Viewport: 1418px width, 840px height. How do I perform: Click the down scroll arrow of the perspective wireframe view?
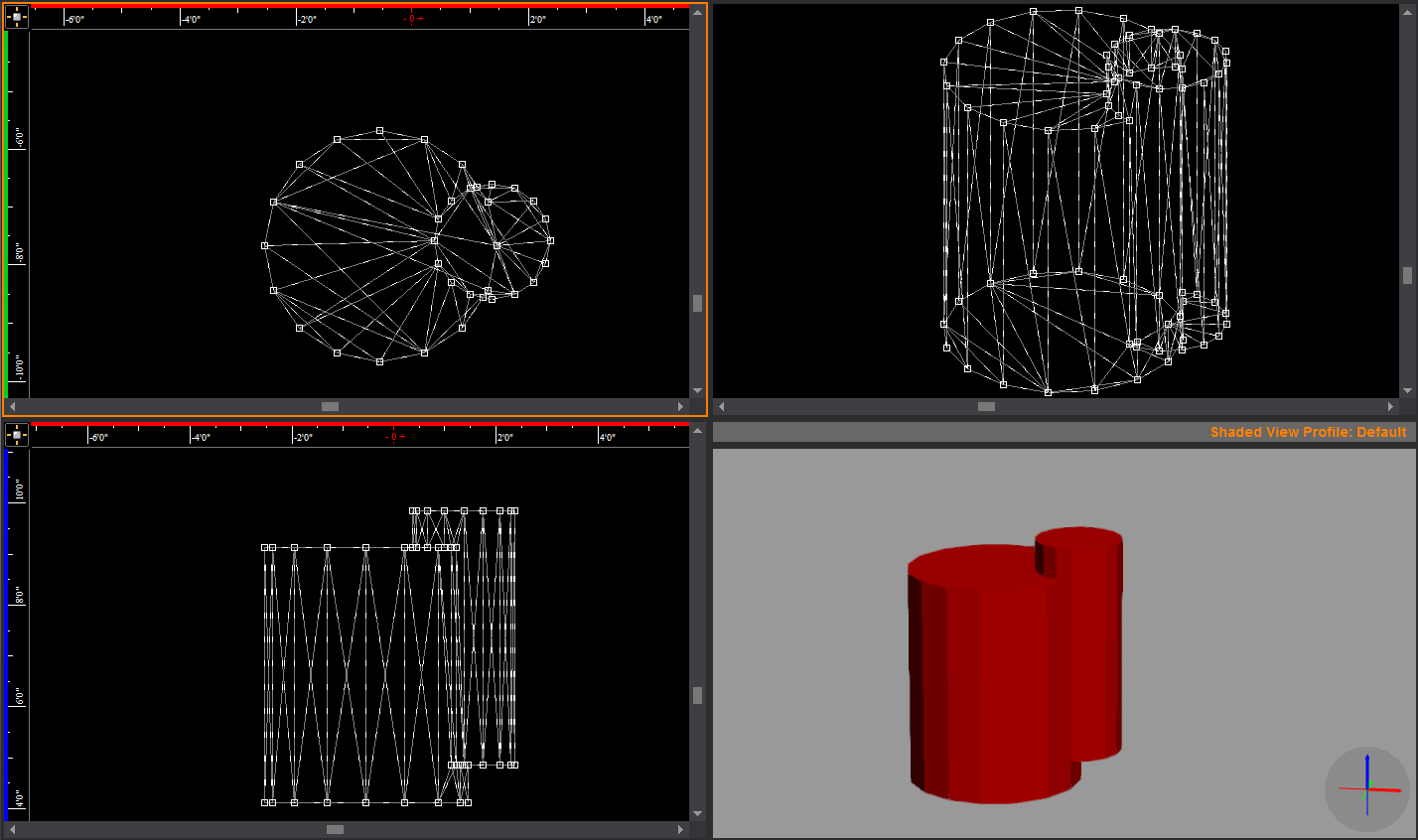1407,390
